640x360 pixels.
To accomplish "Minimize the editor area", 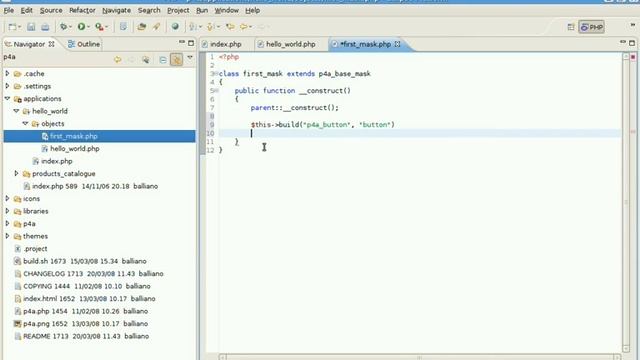I will pos(622,42).
